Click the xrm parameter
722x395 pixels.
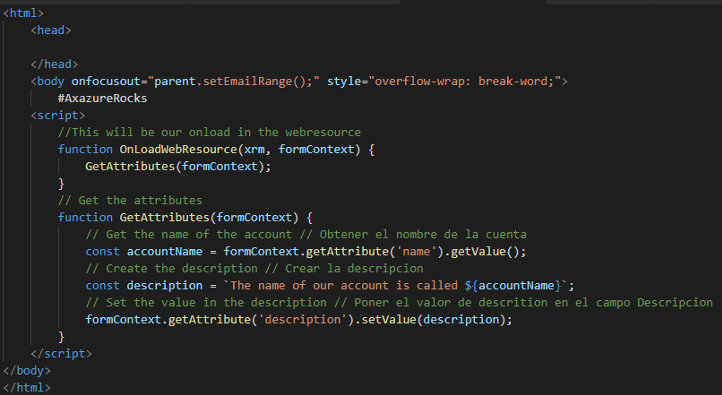254,149
